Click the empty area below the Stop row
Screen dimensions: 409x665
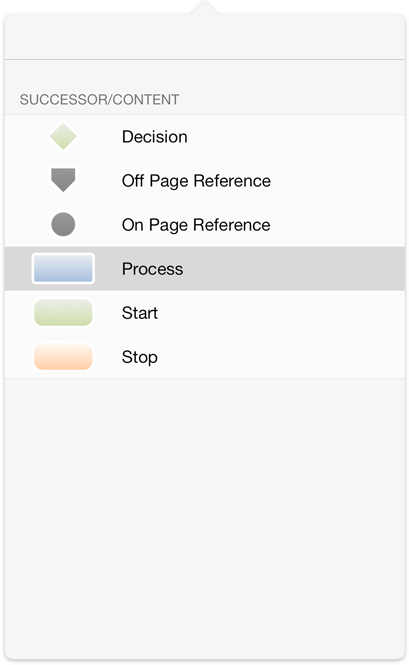point(204,517)
